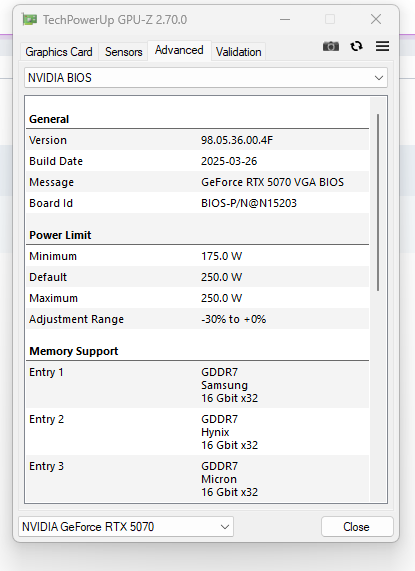Go to the Validation tab
Viewport: 415px width, 571px height.
coord(238,52)
